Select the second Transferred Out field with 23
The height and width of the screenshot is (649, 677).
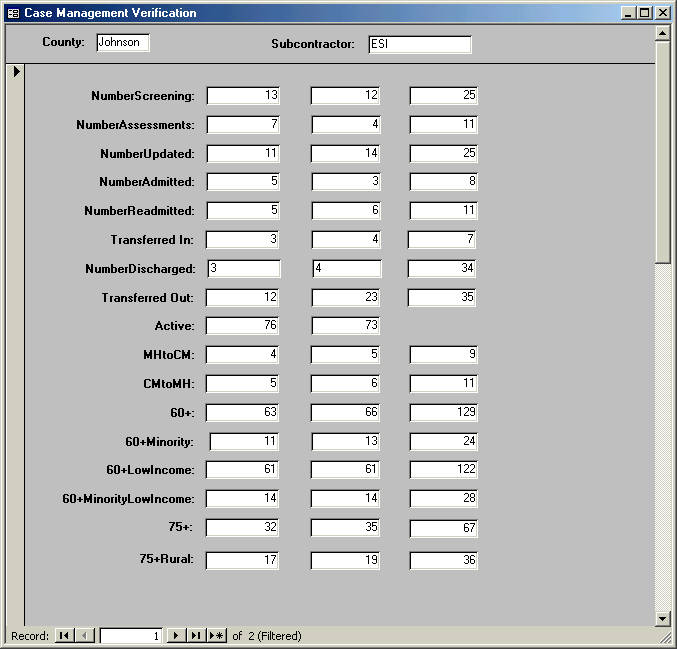345,297
